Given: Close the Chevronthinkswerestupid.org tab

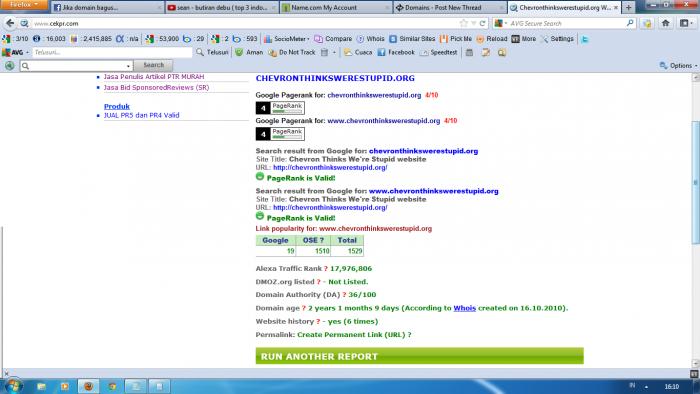Looking at the screenshot, I should (x=616, y=8).
